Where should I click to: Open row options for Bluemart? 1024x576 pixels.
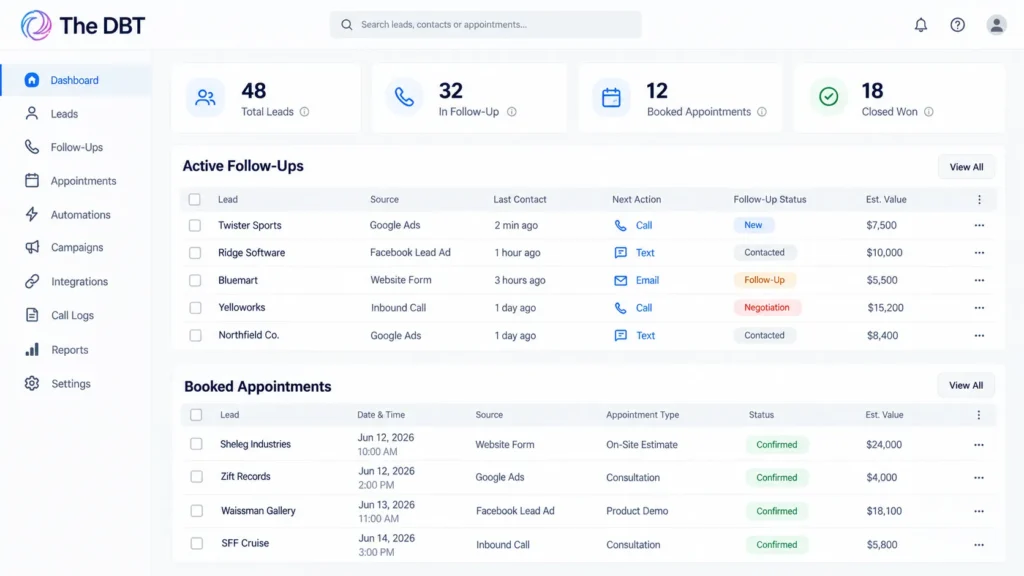[x=979, y=280]
